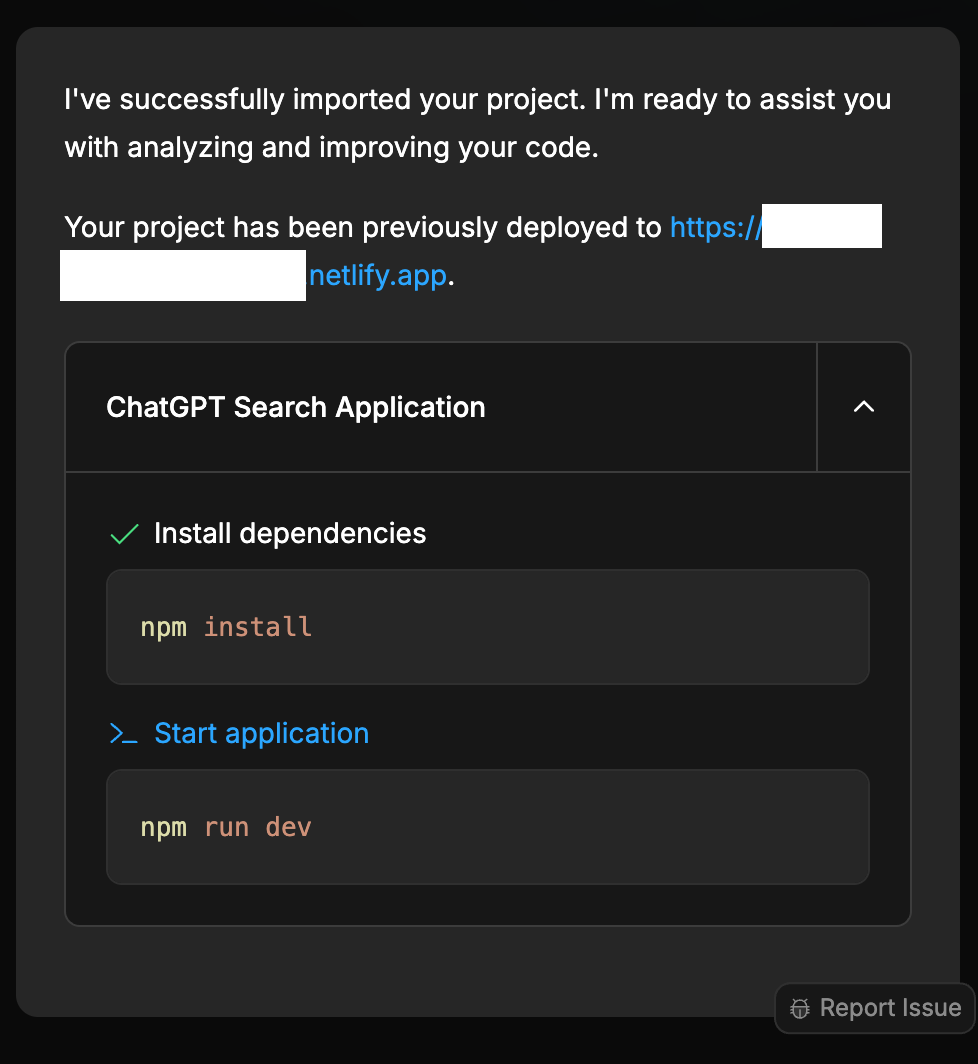Open the Start application action link

pyautogui.click(x=261, y=734)
